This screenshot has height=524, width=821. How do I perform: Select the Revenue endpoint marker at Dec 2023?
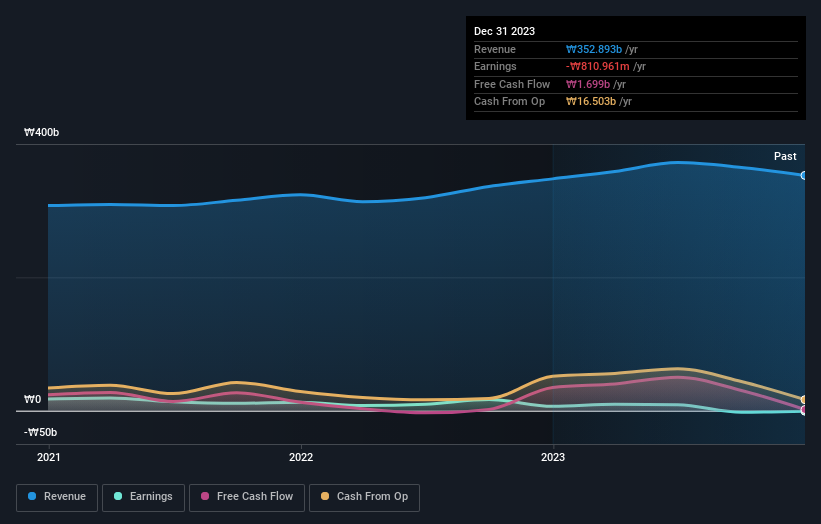point(804,175)
